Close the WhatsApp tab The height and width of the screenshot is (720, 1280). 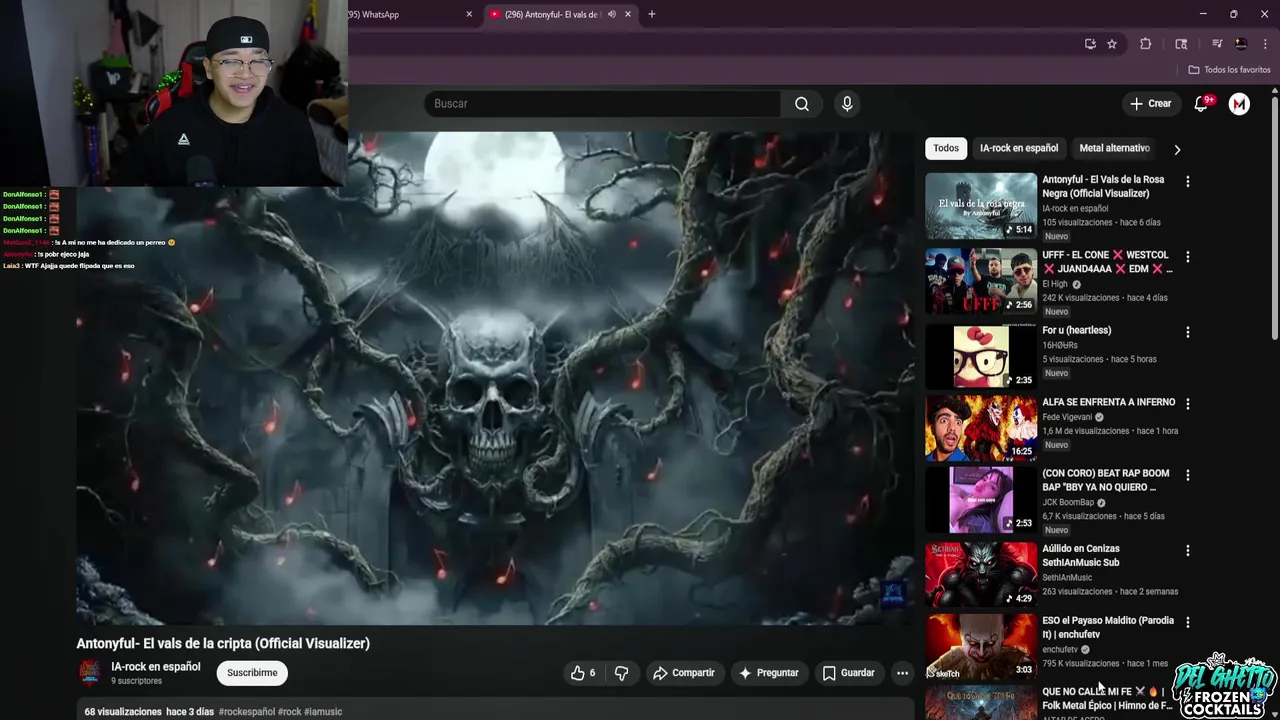[x=469, y=14]
